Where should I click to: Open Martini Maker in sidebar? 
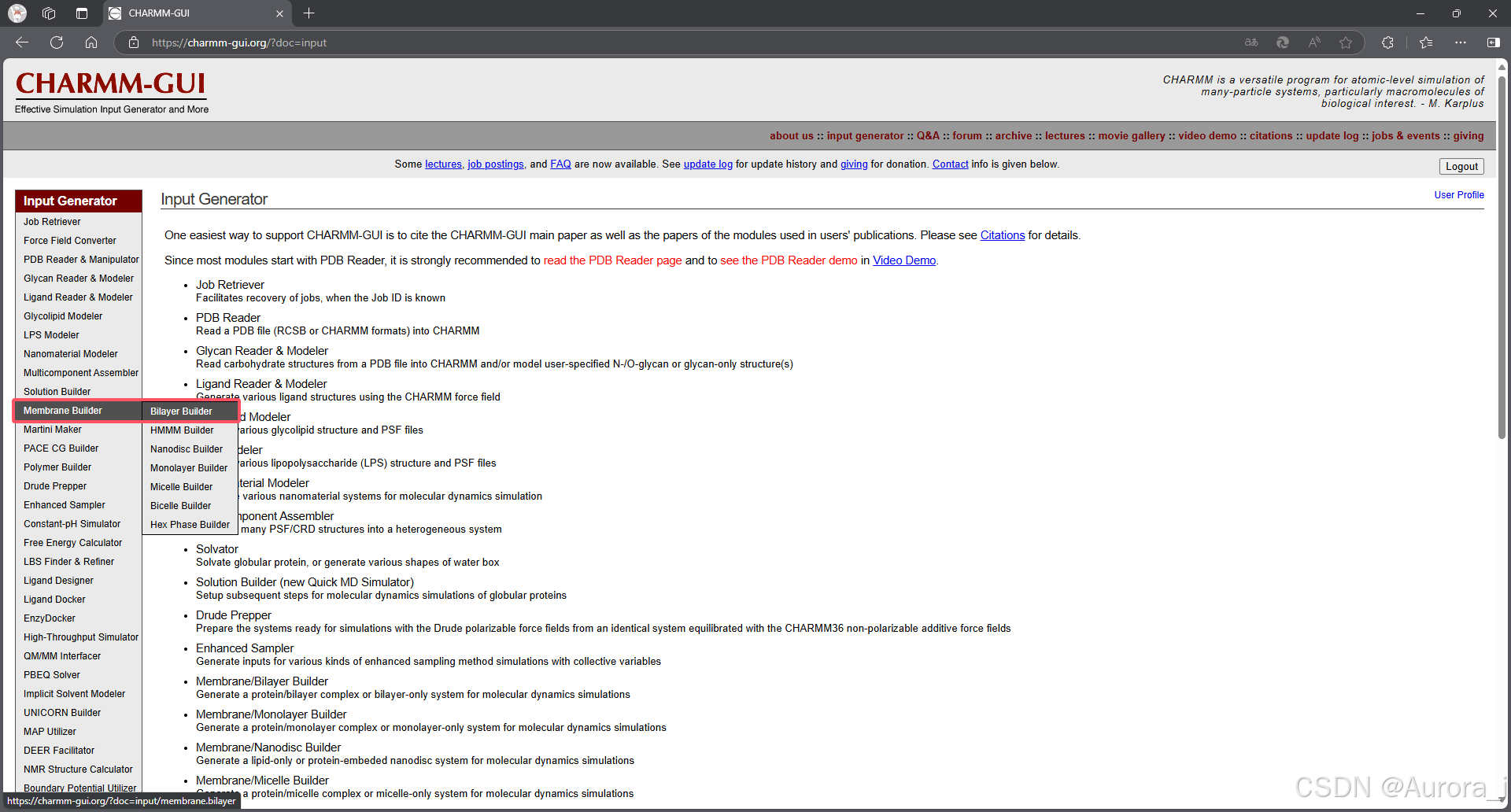[x=79, y=430]
